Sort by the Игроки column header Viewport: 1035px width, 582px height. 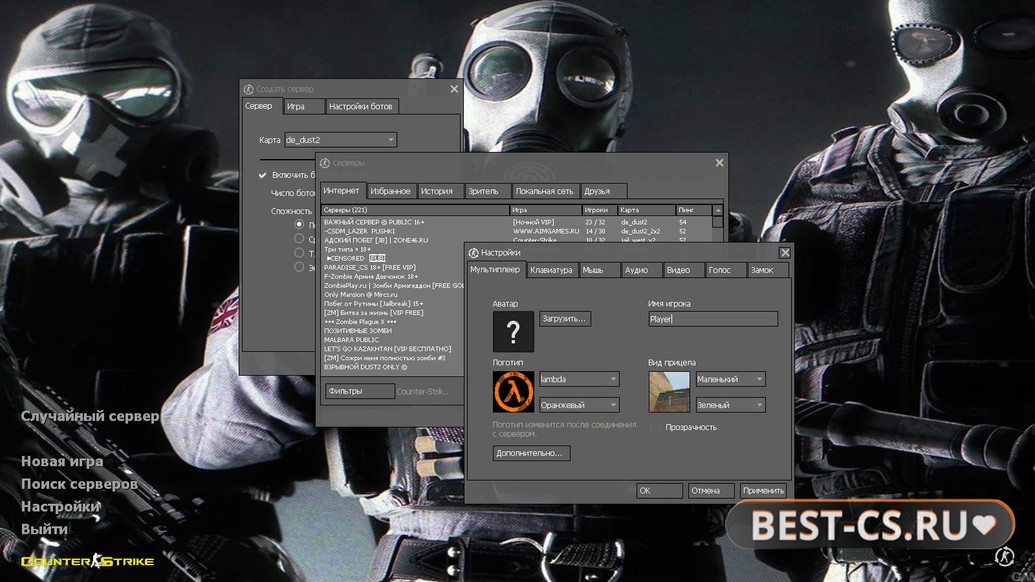click(599, 210)
